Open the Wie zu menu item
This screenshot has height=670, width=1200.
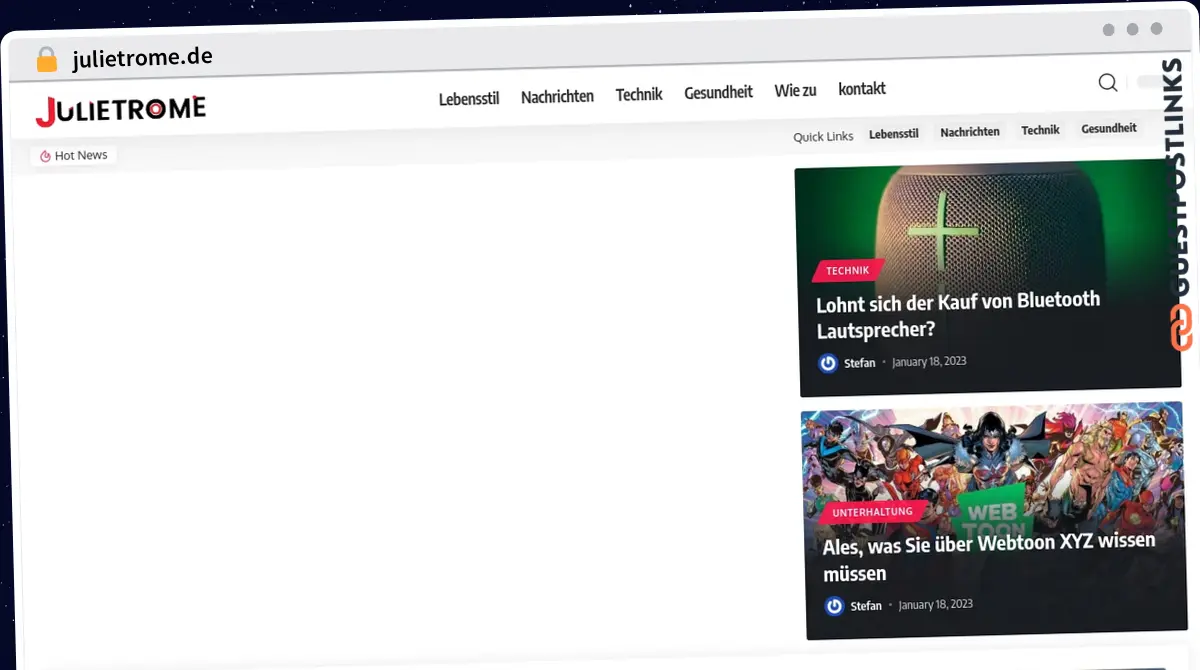(795, 91)
